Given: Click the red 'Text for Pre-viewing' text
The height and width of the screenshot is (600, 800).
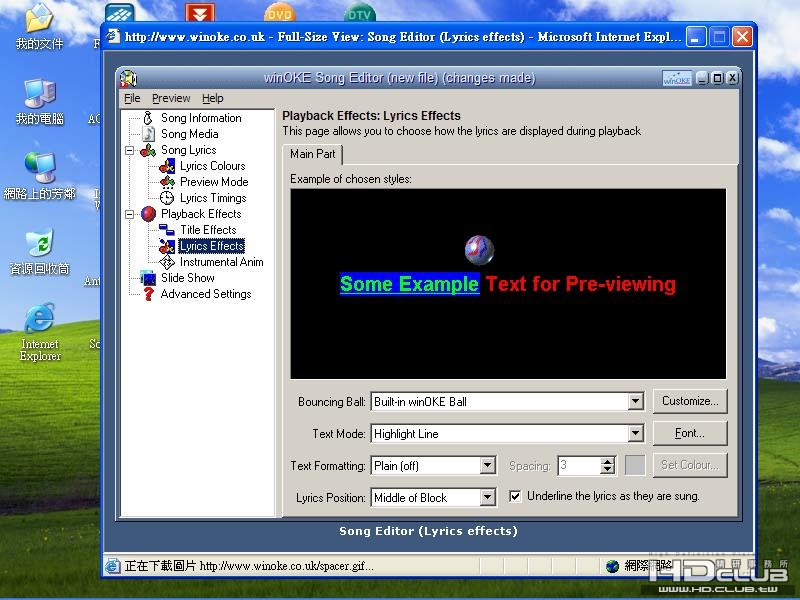Looking at the screenshot, I should click(581, 284).
